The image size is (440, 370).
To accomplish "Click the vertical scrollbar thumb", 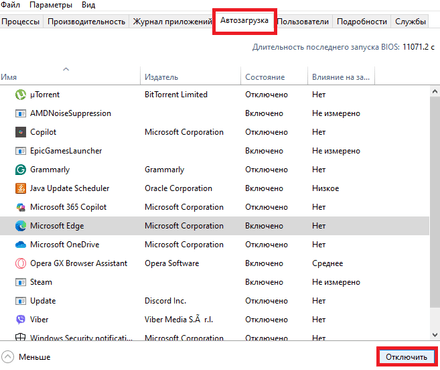I will click(x=435, y=202).
